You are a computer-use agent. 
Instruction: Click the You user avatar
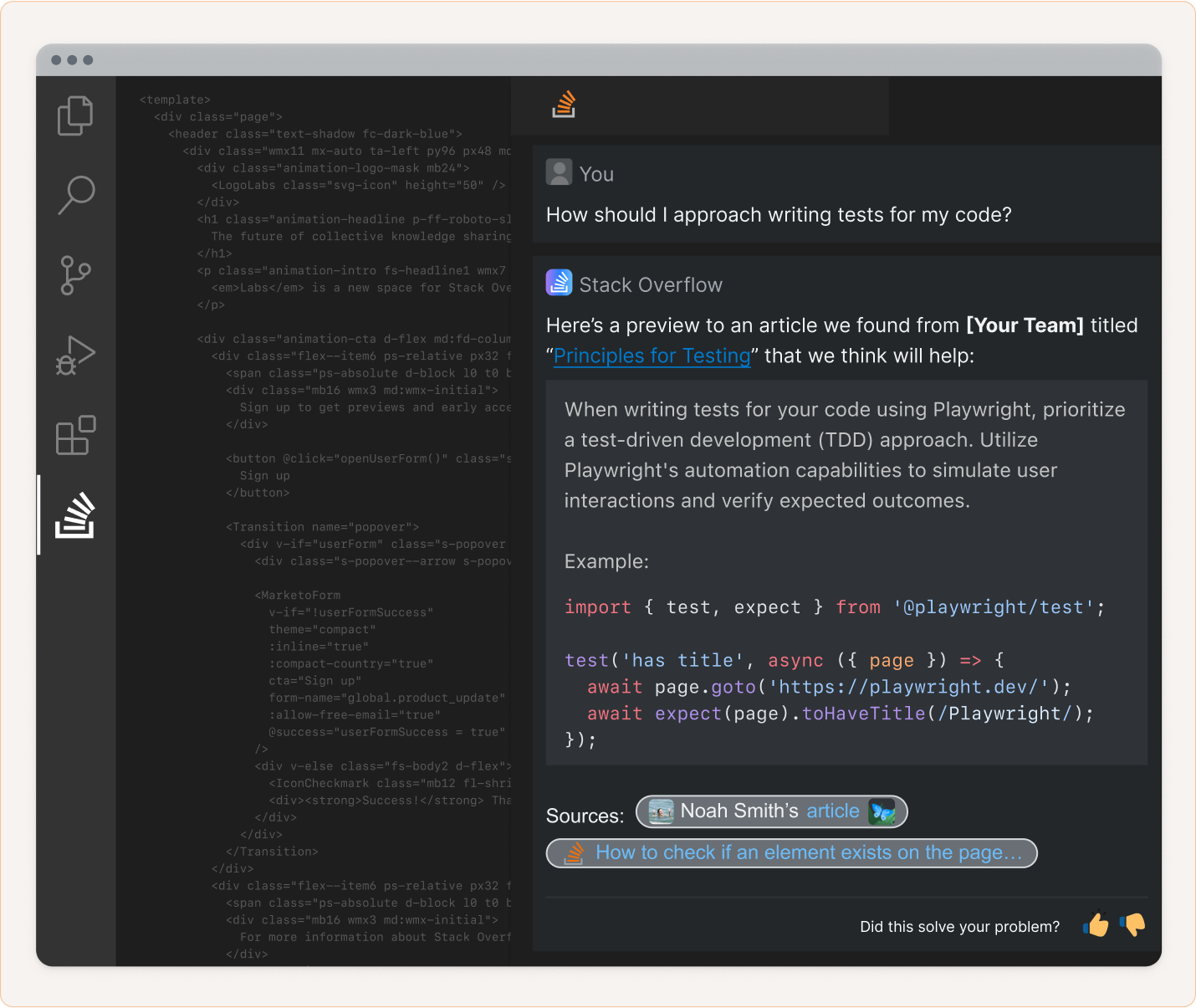[559, 172]
